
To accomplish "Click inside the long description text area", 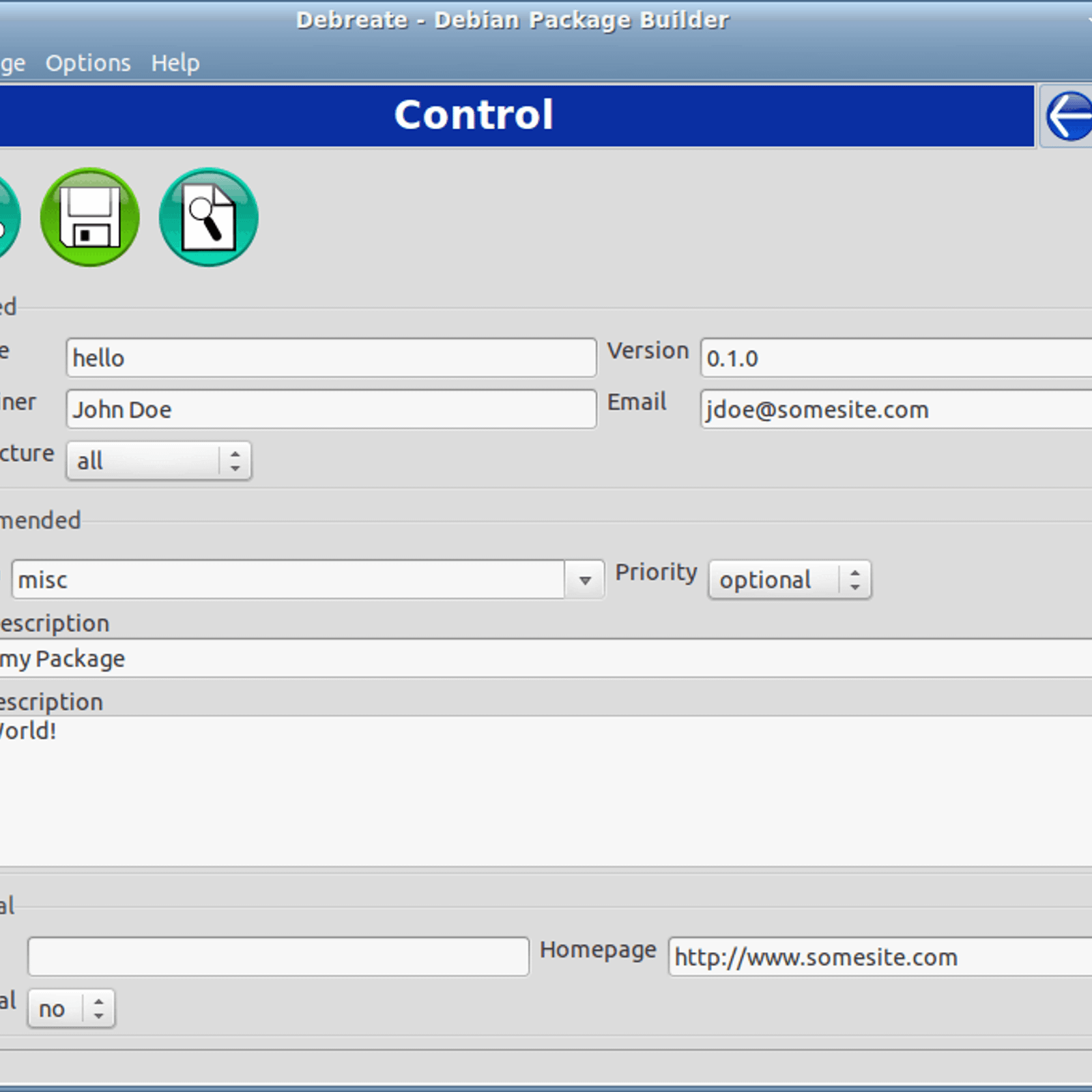I will coord(546,792).
